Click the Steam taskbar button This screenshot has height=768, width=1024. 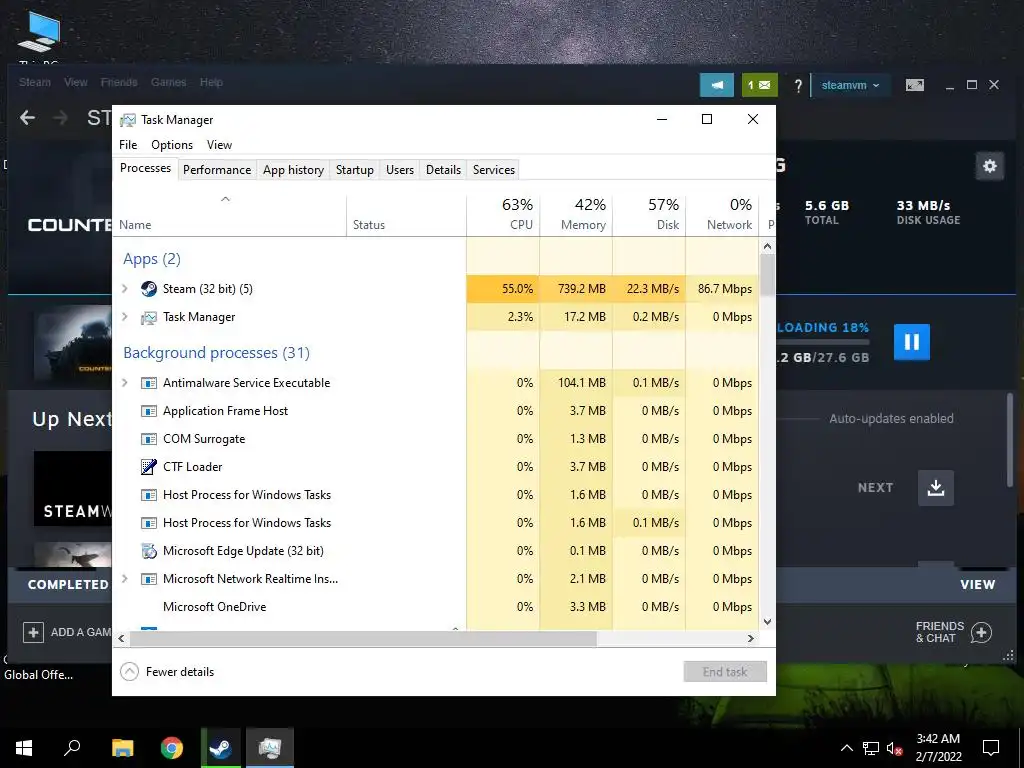click(x=221, y=748)
